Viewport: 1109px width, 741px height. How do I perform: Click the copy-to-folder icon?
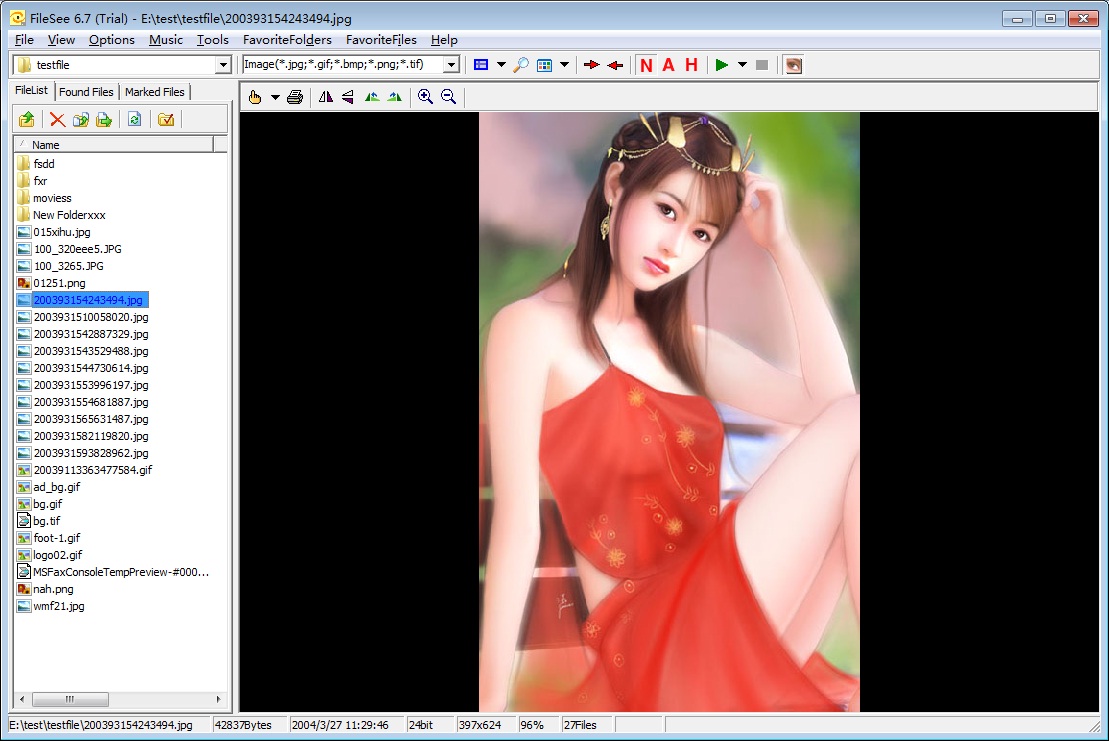pyautogui.click(x=81, y=119)
